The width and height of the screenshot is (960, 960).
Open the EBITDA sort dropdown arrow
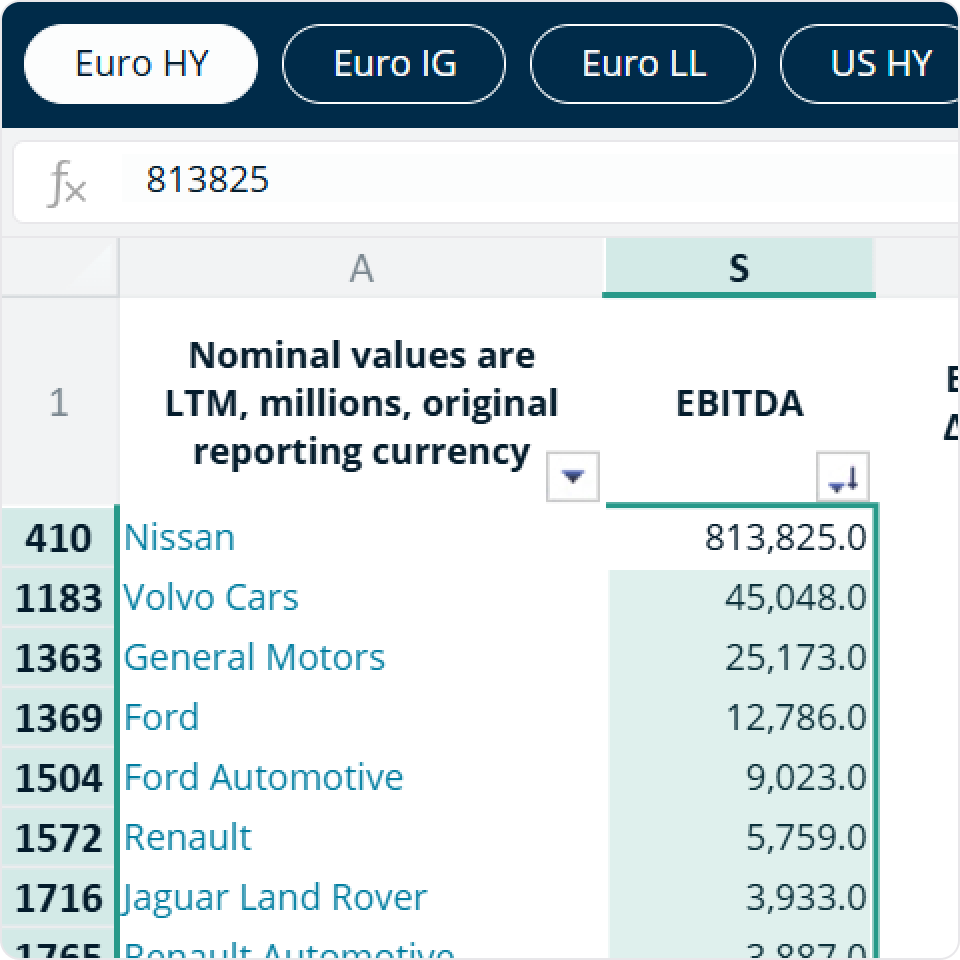coord(843,478)
